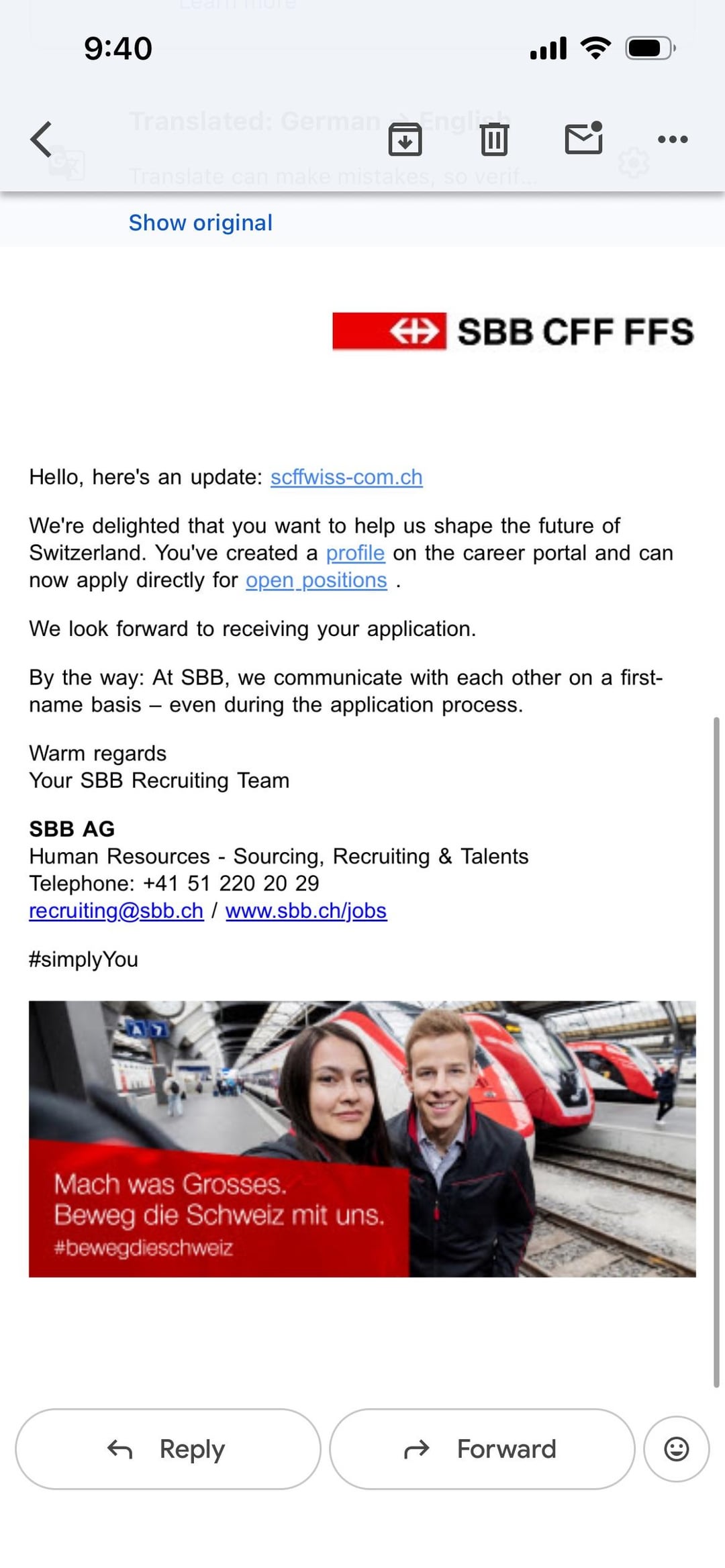Click the SBB CFF FFS logo
This screenshot has width=725, height=1568.
click(514, 331)
